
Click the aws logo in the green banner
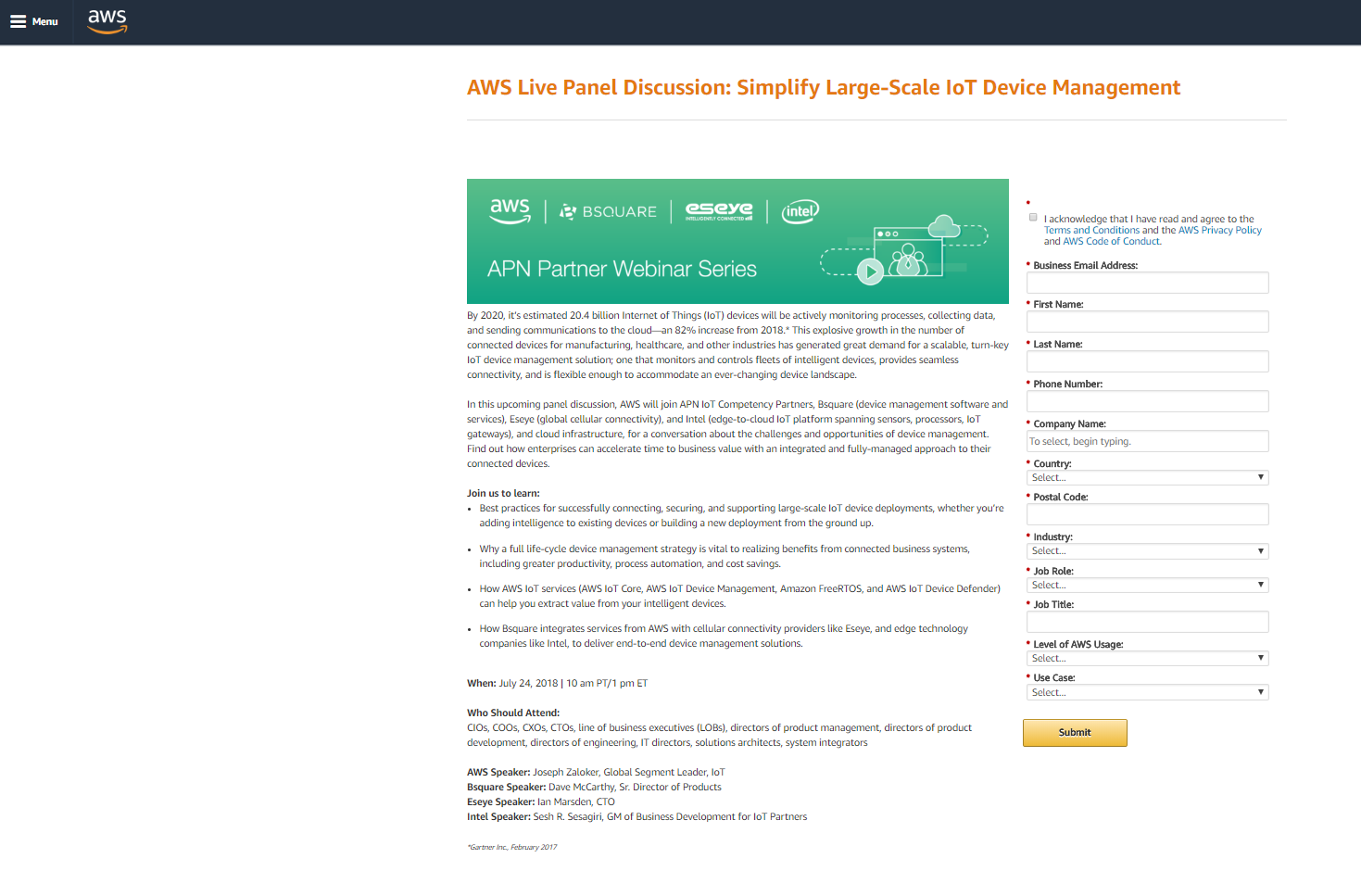pos(510,209)
